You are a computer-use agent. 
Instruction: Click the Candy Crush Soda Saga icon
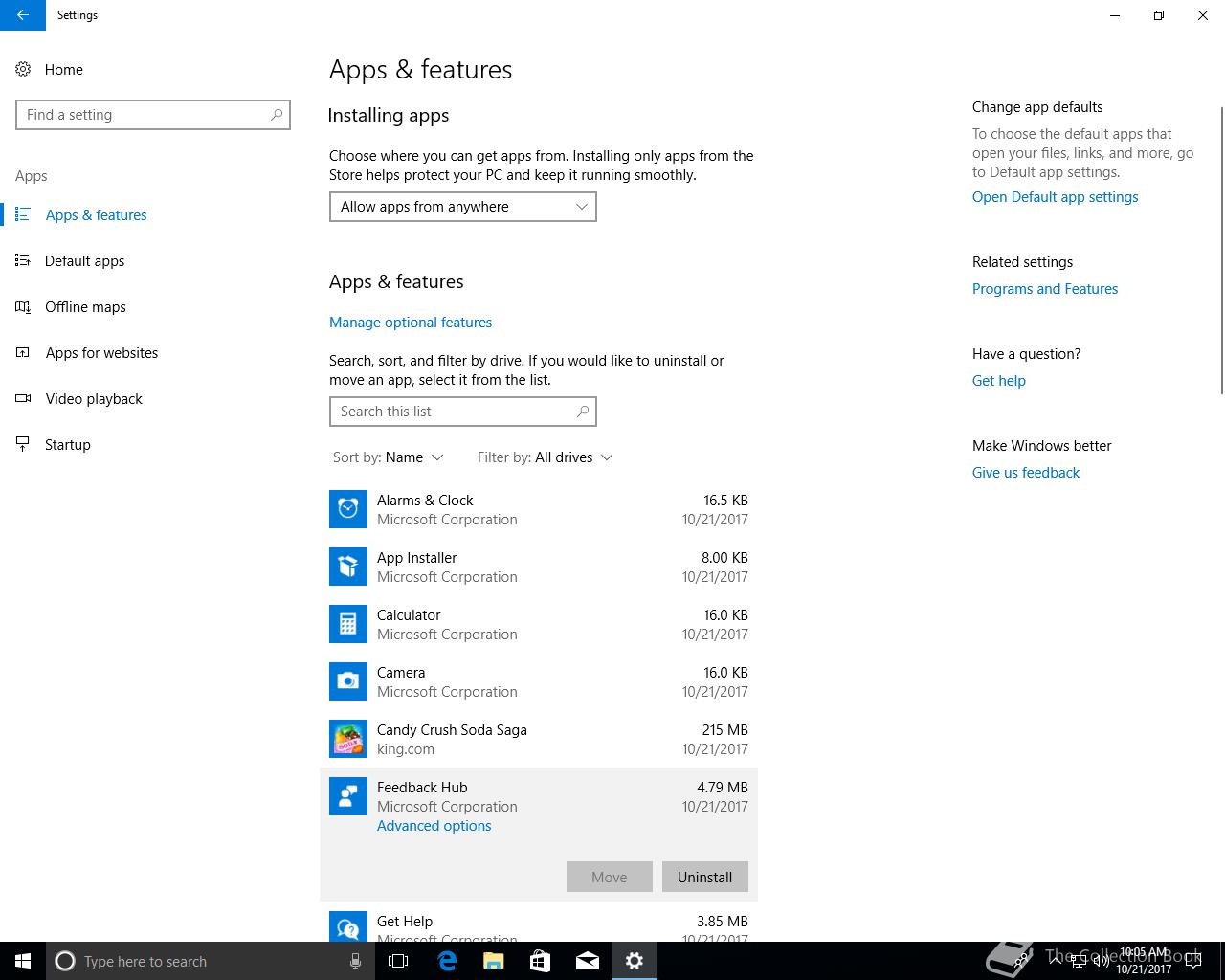348,739
